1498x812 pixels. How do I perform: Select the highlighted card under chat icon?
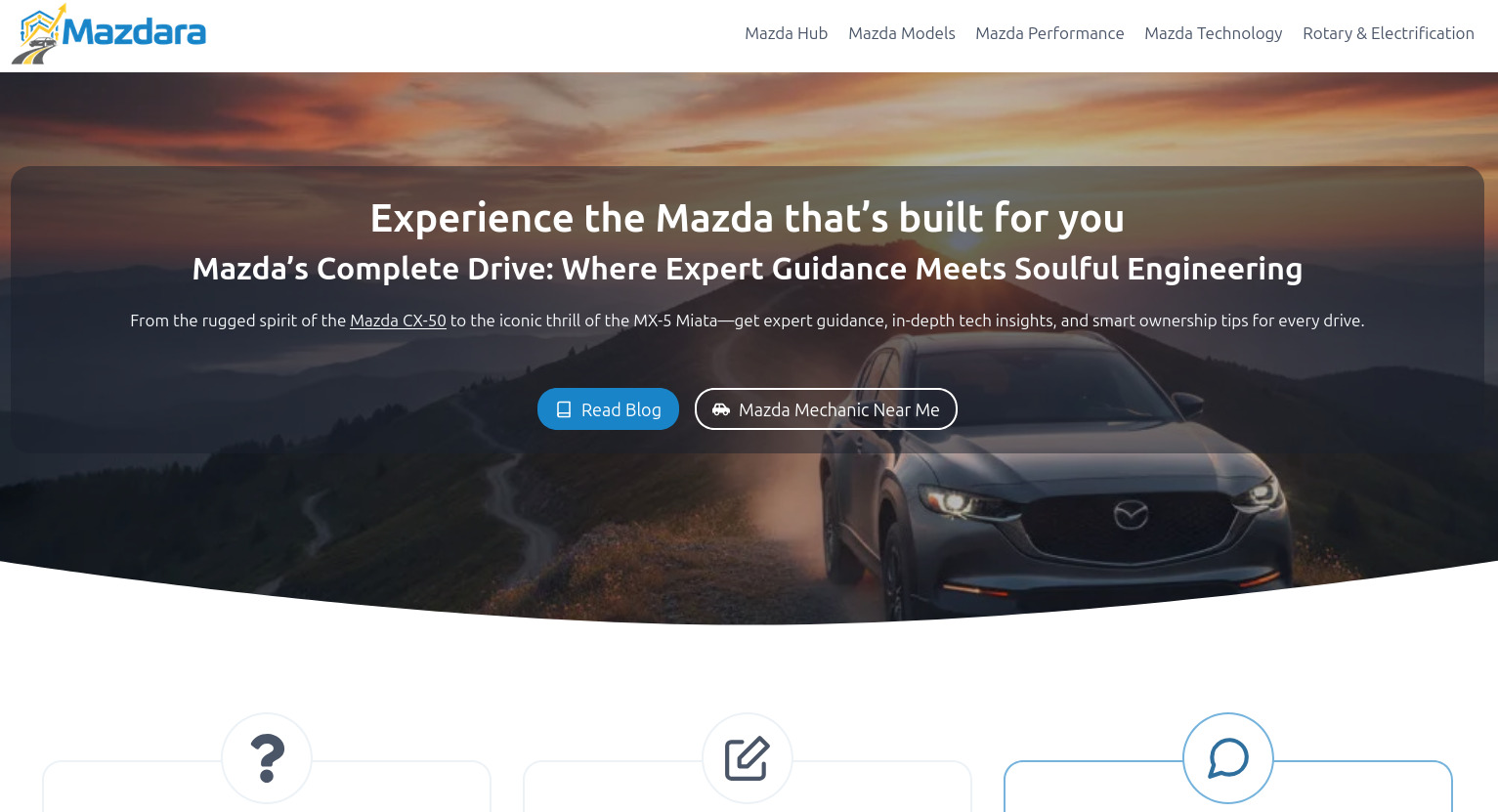tap(1228, 787)
